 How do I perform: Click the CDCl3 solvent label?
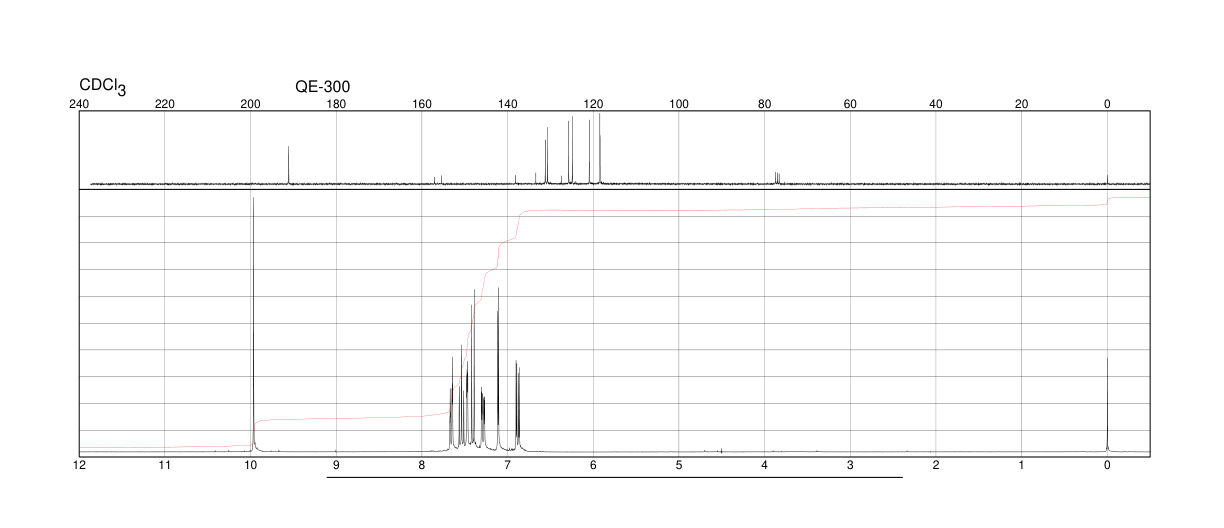click(x=103, y=88)
